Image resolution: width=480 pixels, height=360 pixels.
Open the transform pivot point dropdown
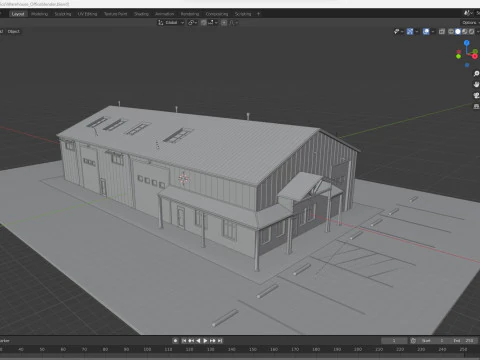(x=192, y=23)
